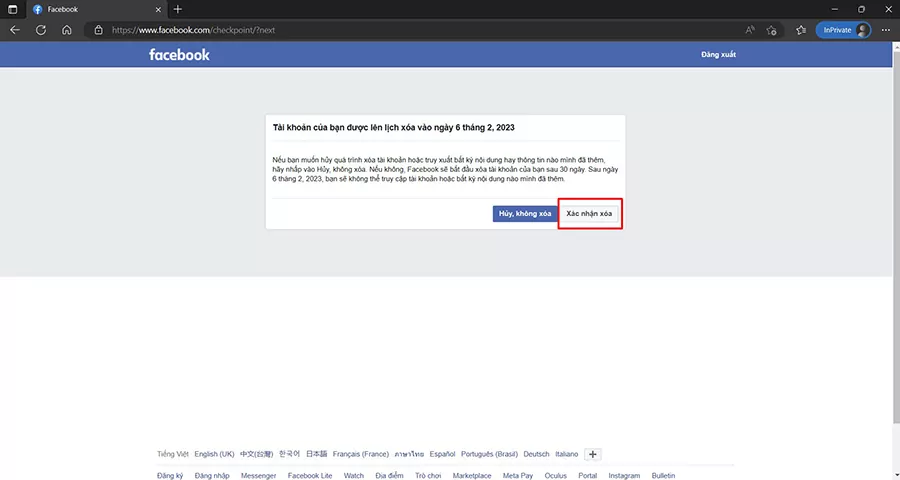900x480 pixels.
Task: Click Đăng xuất to log out
Action: (718, 55)
